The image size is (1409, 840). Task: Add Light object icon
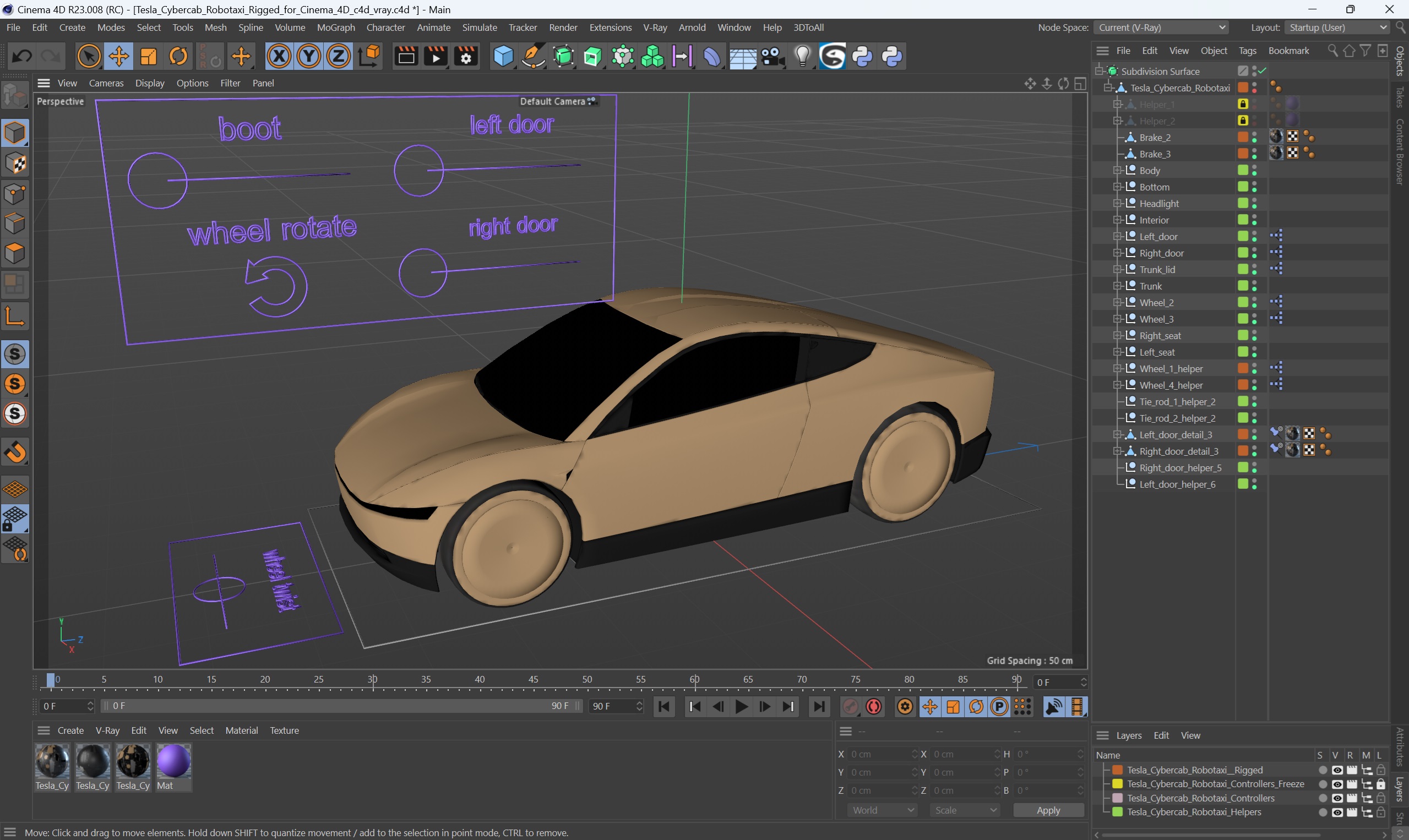pyautogui.click(x=803, y=57)
